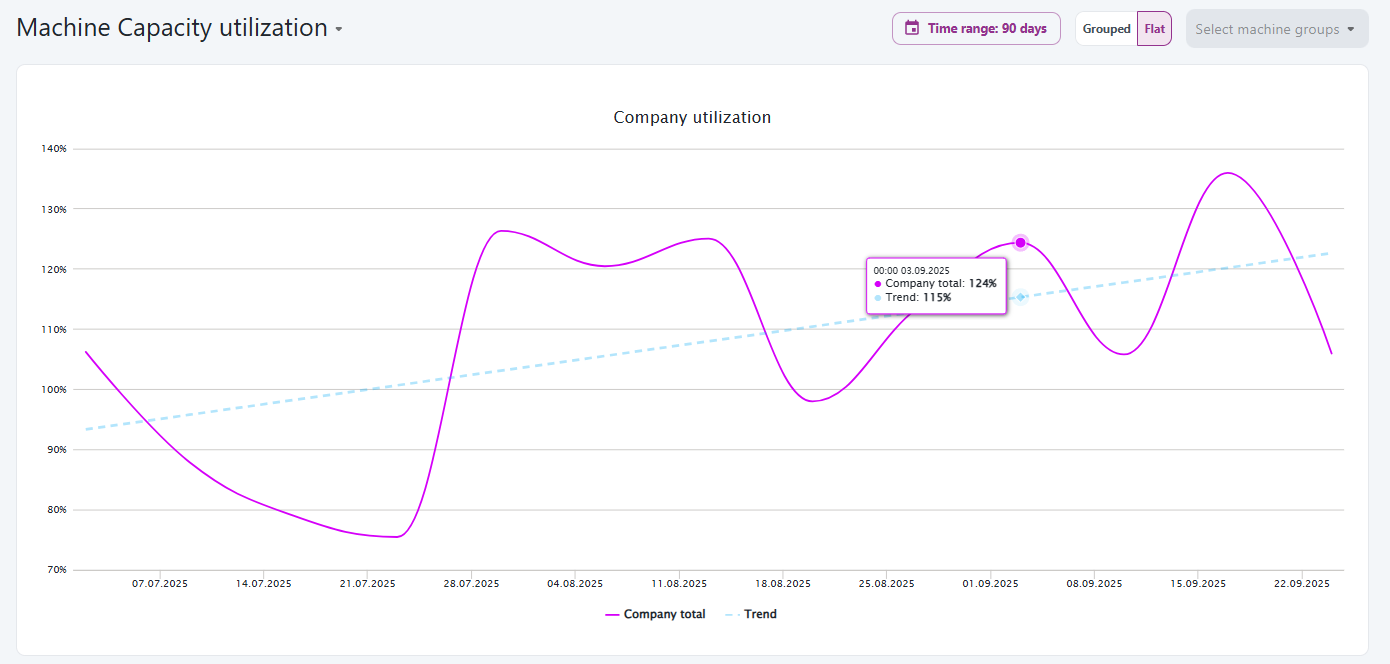Click the arrow in machine groups selector

(x=1351, y=29)
